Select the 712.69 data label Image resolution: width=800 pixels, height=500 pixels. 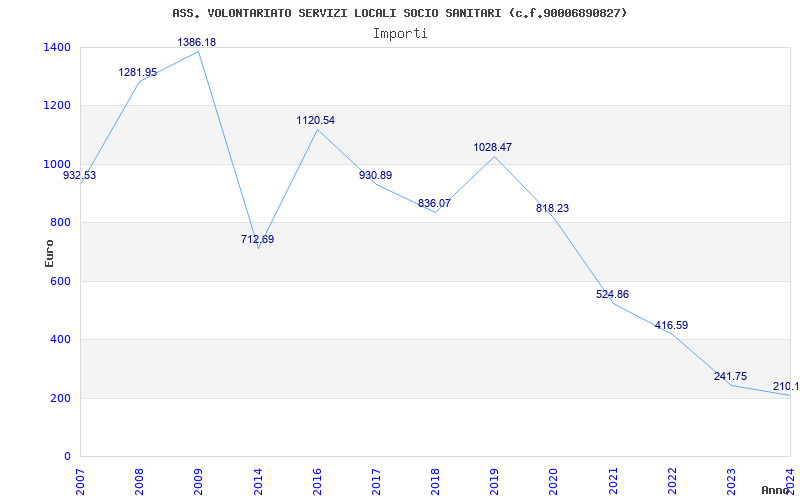(x=258, y=239)
